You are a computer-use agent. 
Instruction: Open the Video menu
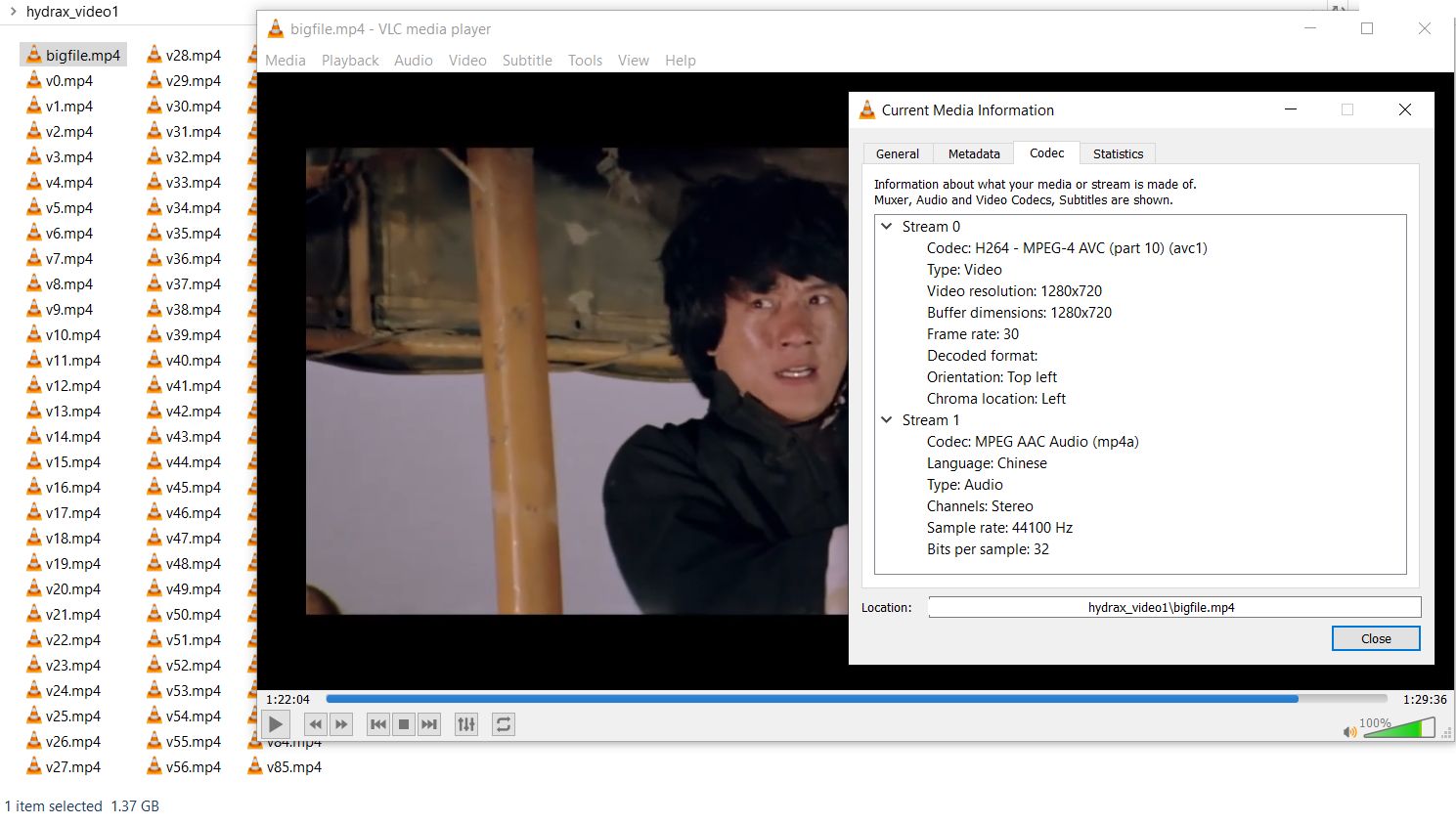467,61
